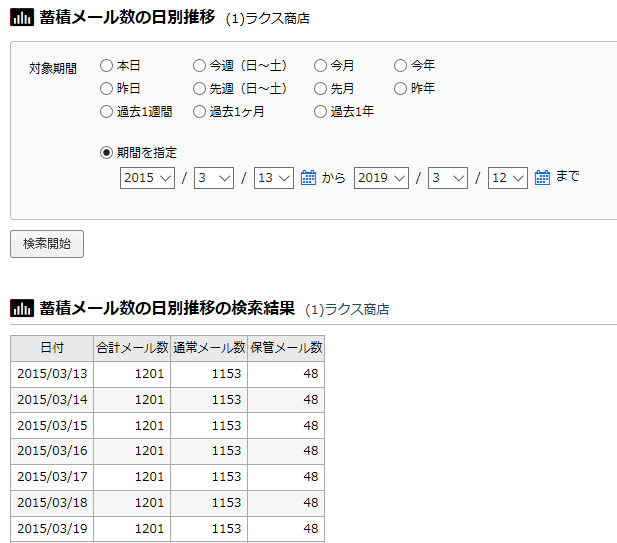Select the 今月 radio button
617x543 pixels.
[x=320, y=65]
